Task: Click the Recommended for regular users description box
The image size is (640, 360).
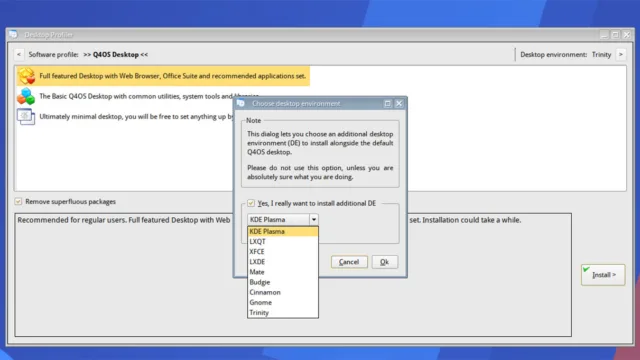Action: [x=293, y=275]
